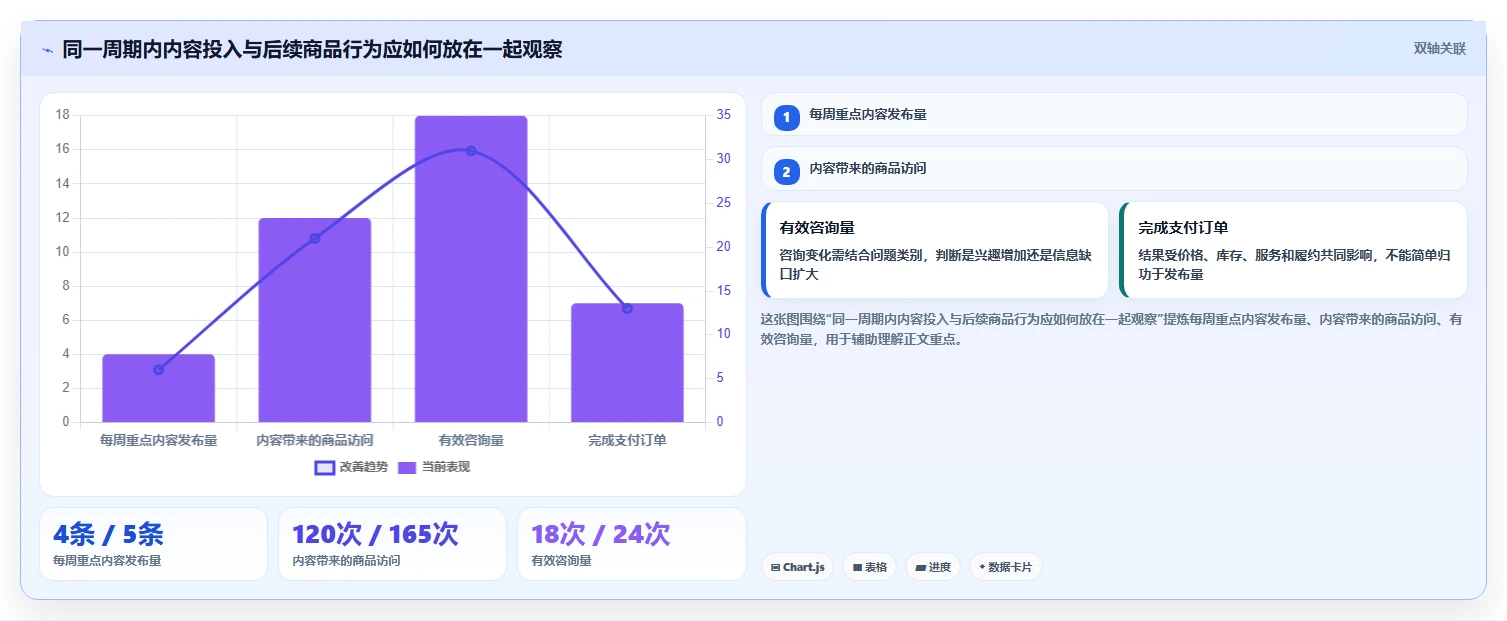Click the summary paragraph starting with 这张图围绕

coord(1112,329)
